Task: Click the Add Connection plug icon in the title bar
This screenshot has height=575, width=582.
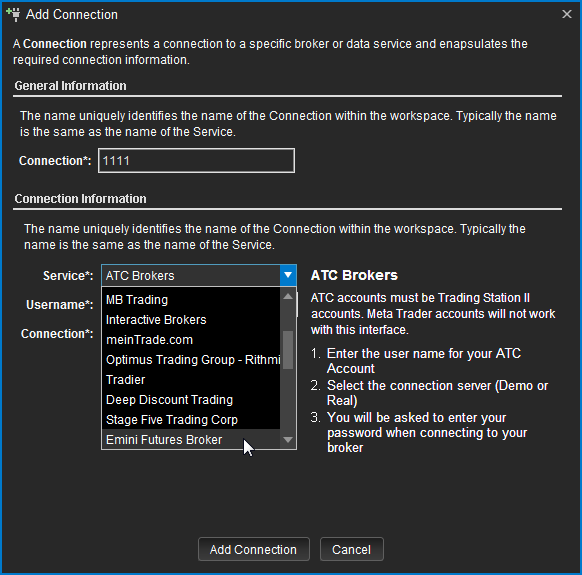Action: point(13,14)
